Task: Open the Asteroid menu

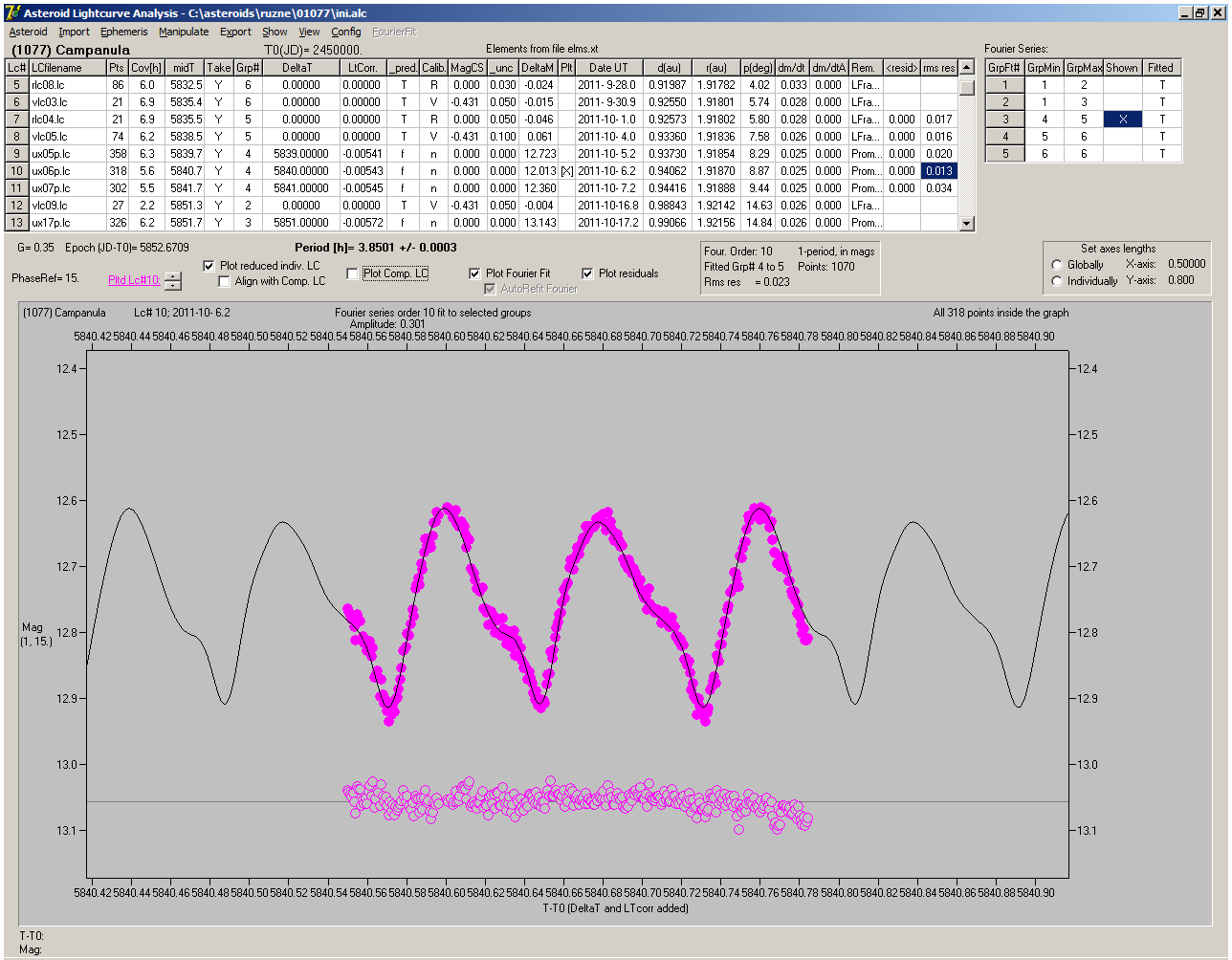Action: tap(28, 32)
